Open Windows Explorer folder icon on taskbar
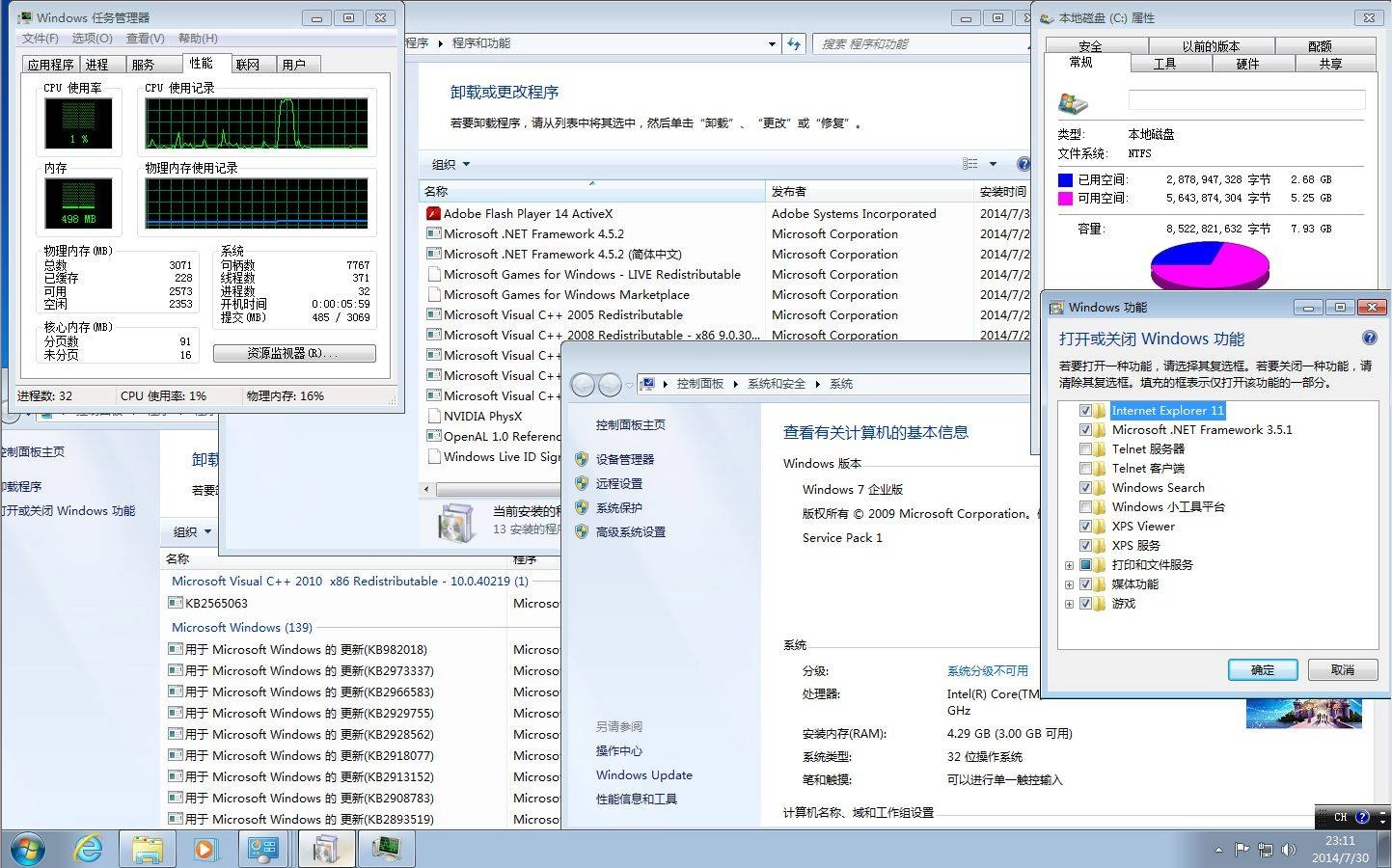Viewport: 1392px width, 868px height. click(148, 849)
